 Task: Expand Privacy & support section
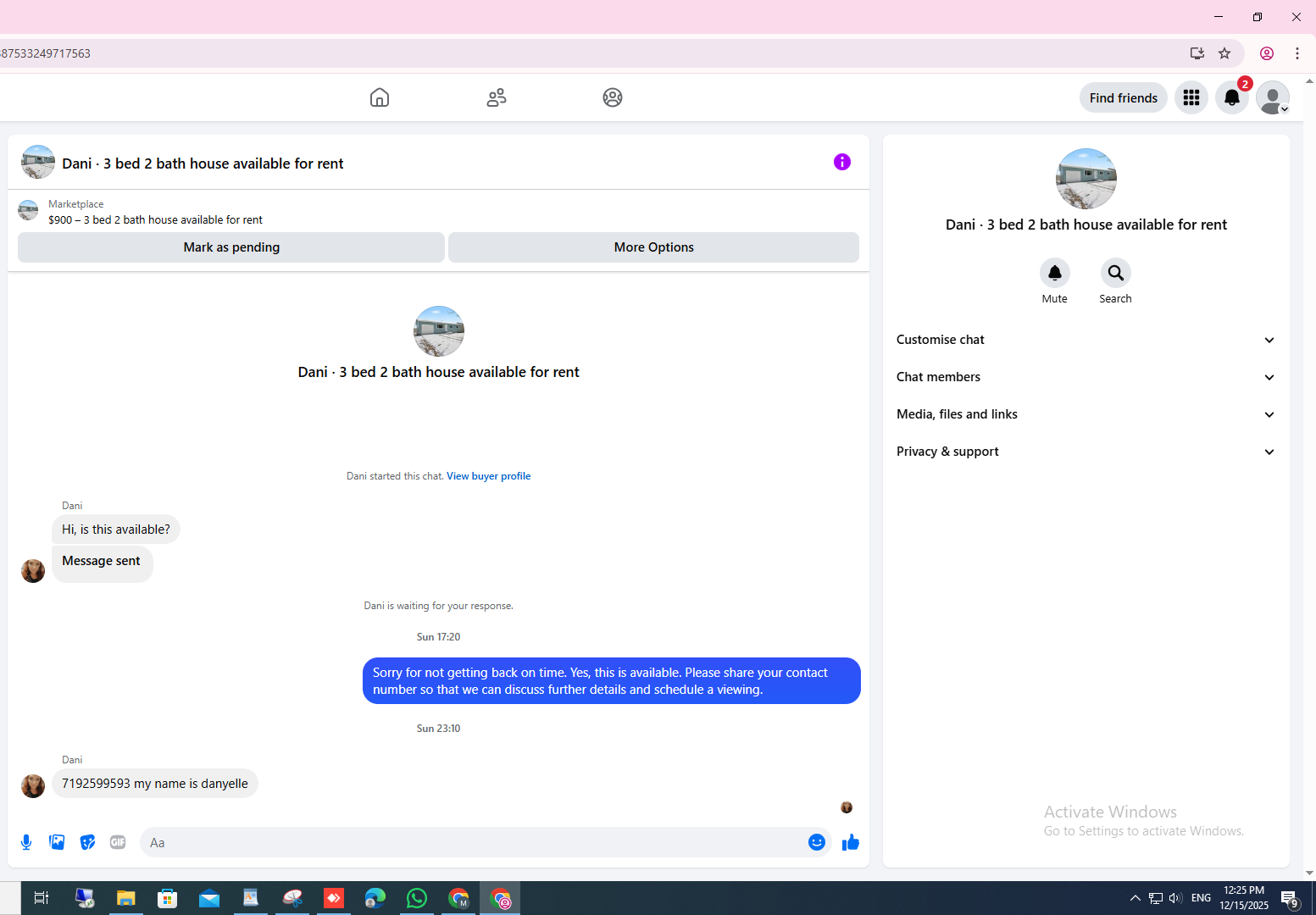[1086, 452]
